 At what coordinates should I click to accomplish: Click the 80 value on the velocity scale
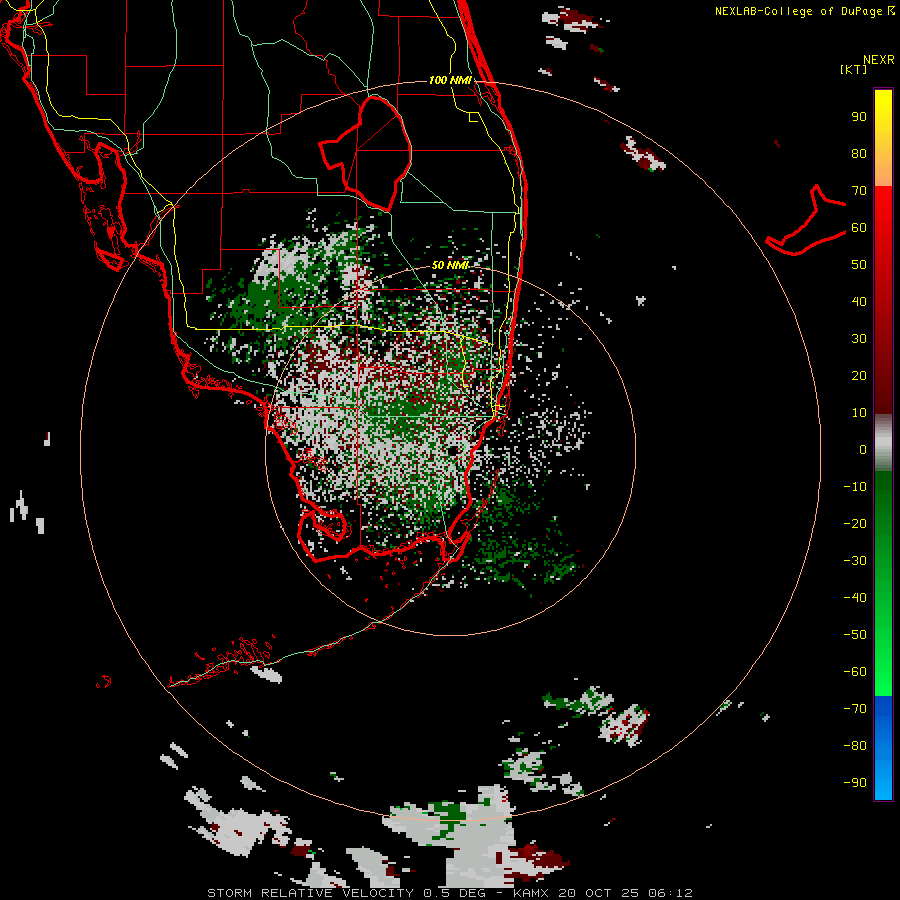(859, 154)
